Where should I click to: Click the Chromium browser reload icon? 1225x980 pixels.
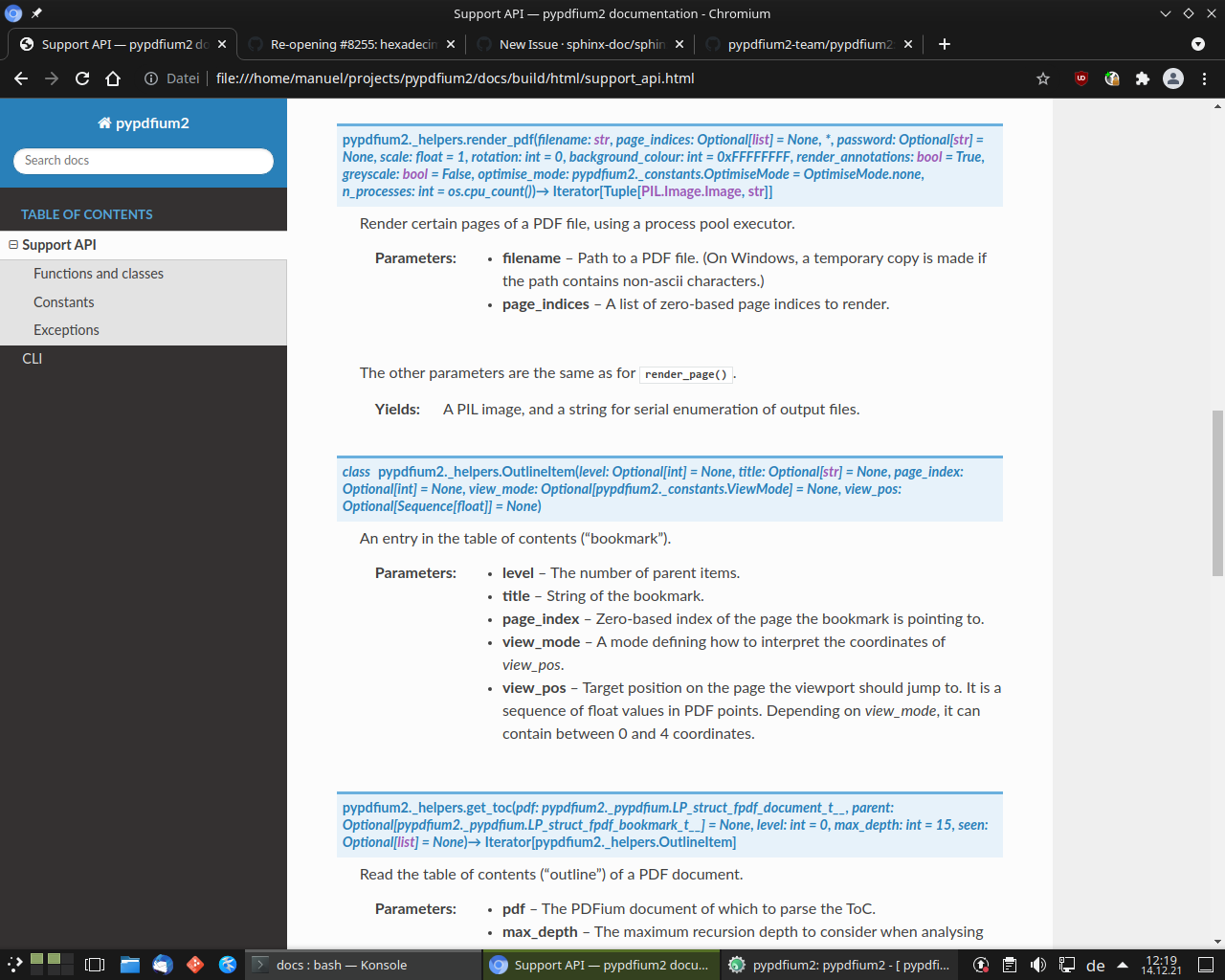pyautogui.click(x=81, y=78)
